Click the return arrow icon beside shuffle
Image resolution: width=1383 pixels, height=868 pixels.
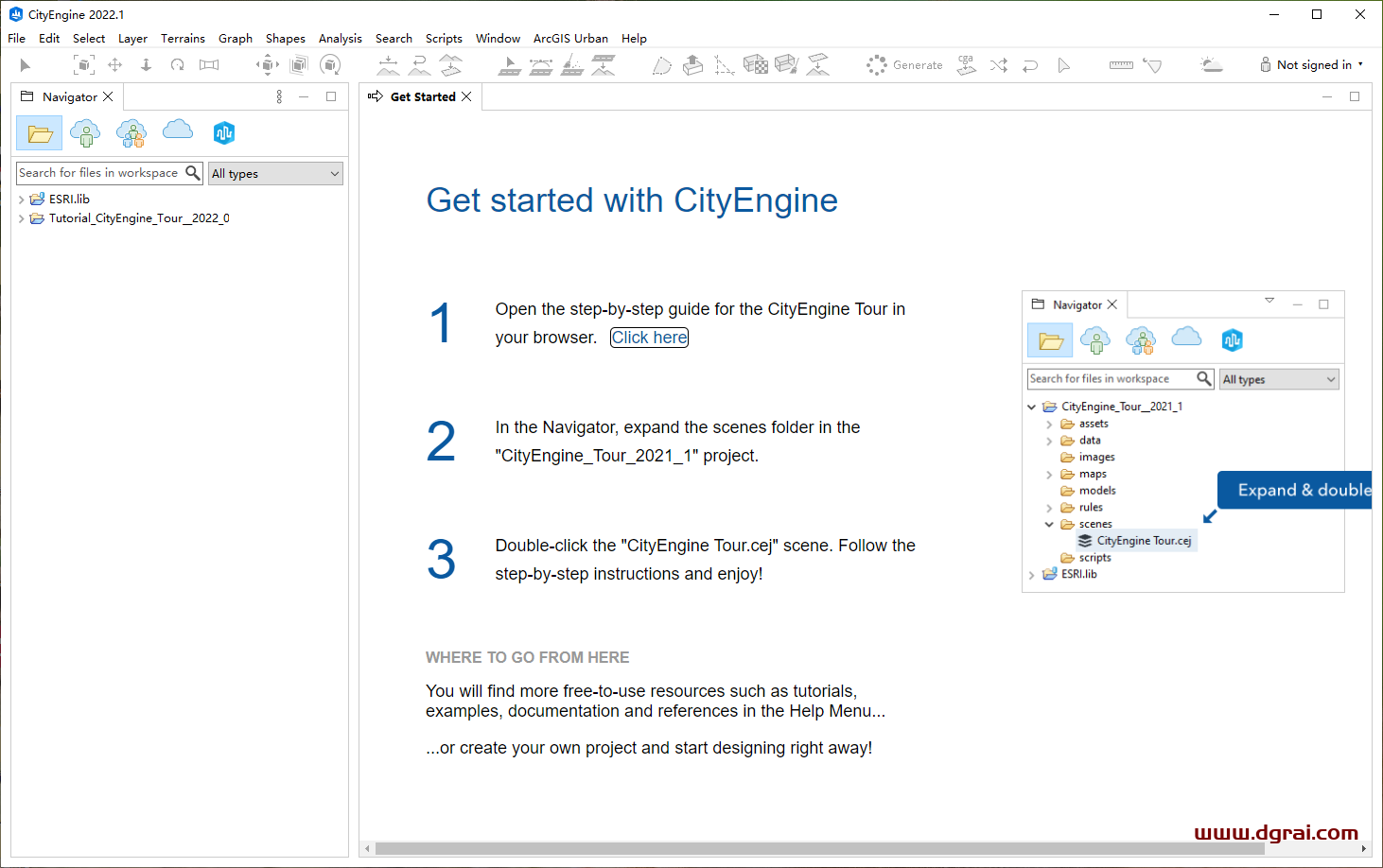click(x=1030, y=65)
